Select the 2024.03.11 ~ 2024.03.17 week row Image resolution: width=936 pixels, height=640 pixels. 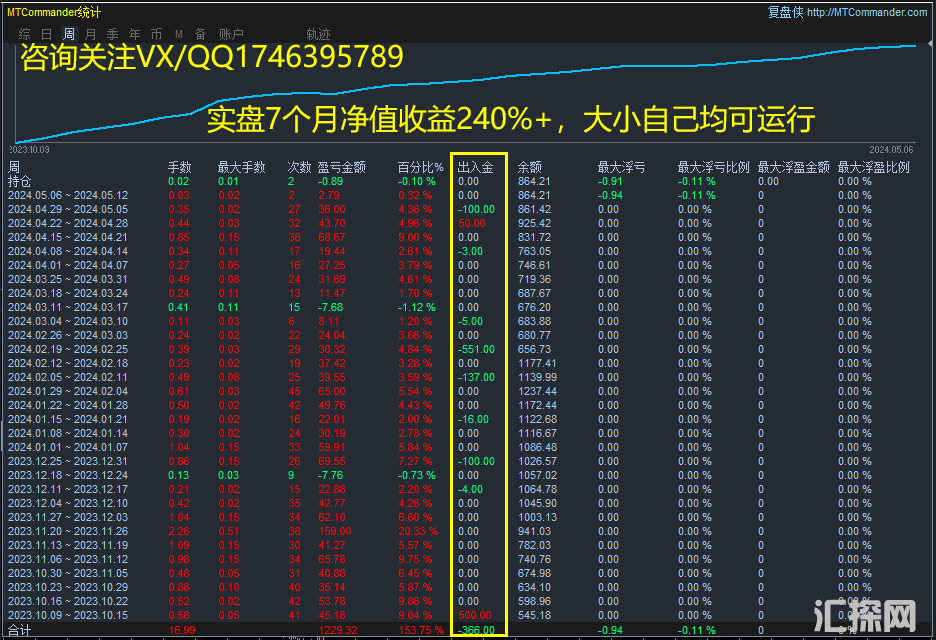(x=68, y=307)
